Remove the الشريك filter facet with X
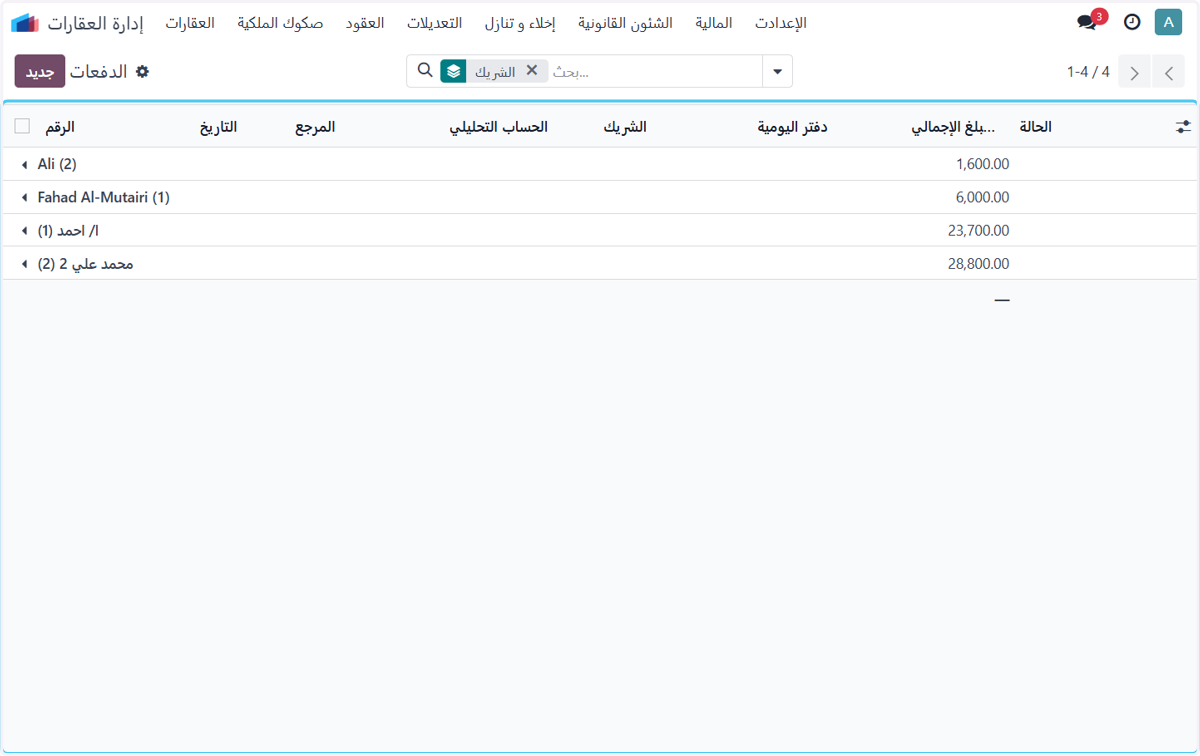Screen dimensions: 1200x756 (532, 71)
